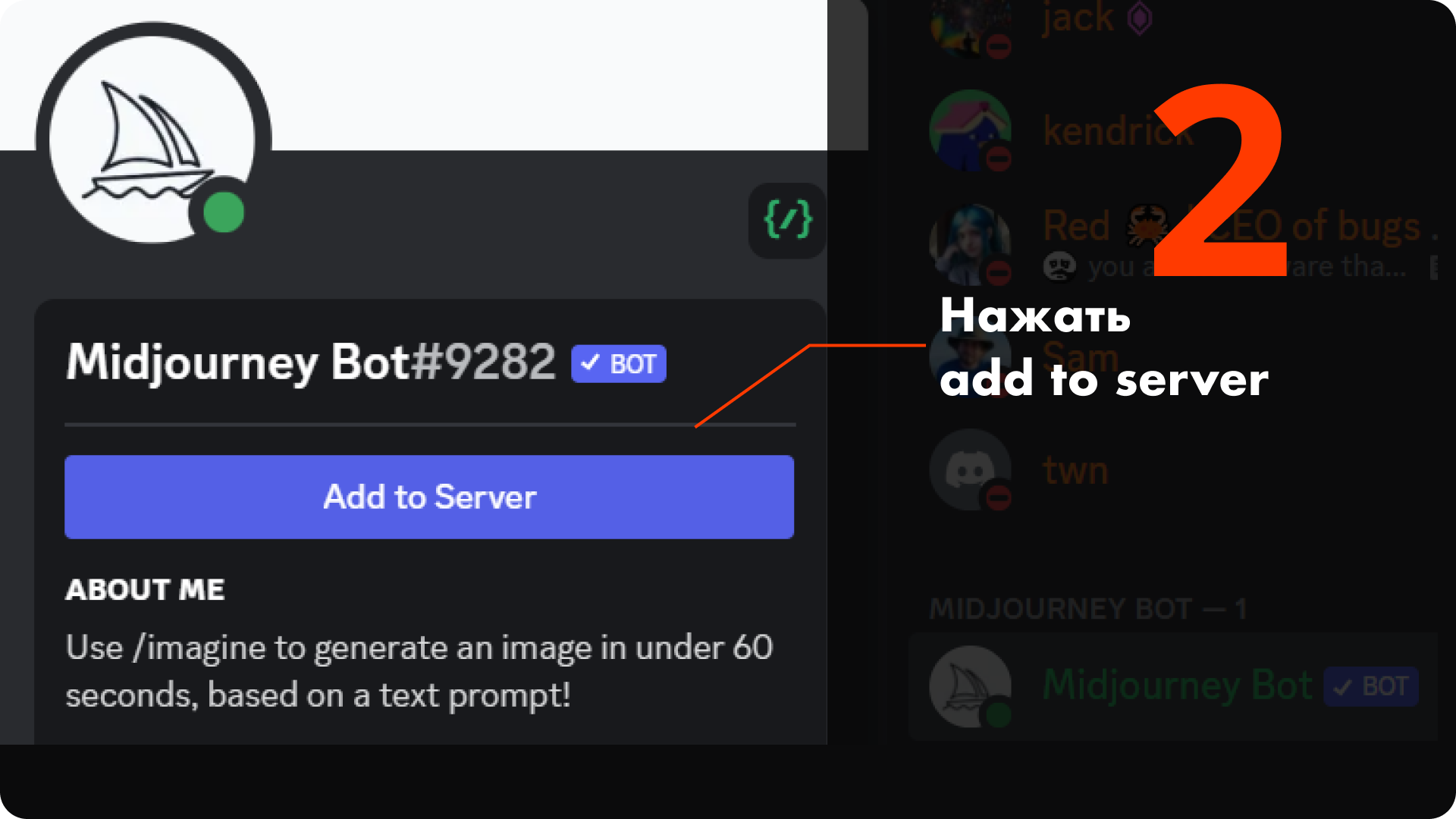Click the crab emoji beside Red
The width and height of the screenshot is (1456, 819).
[1148, 225]
